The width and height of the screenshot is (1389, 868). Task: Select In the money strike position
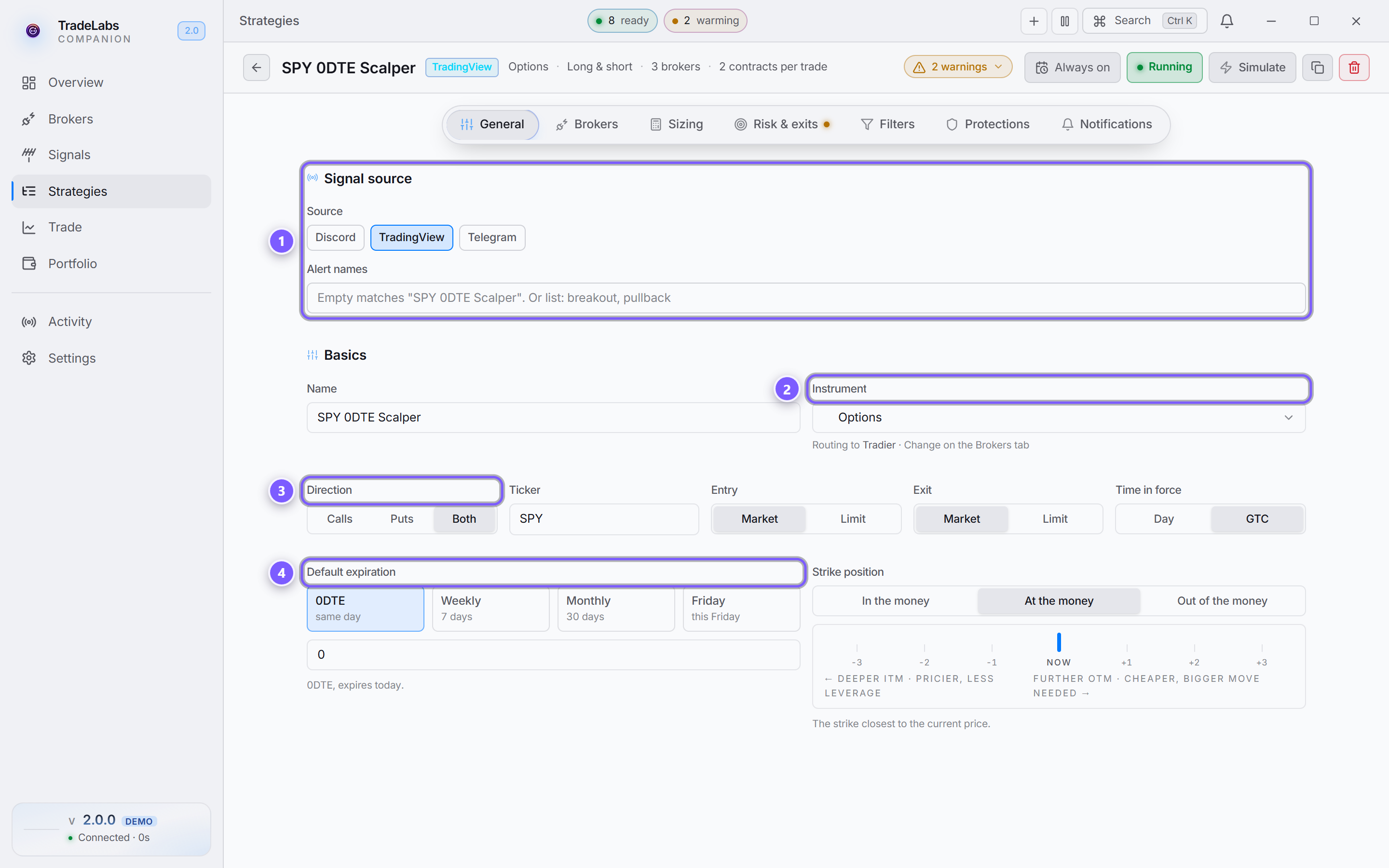point(896,600)
